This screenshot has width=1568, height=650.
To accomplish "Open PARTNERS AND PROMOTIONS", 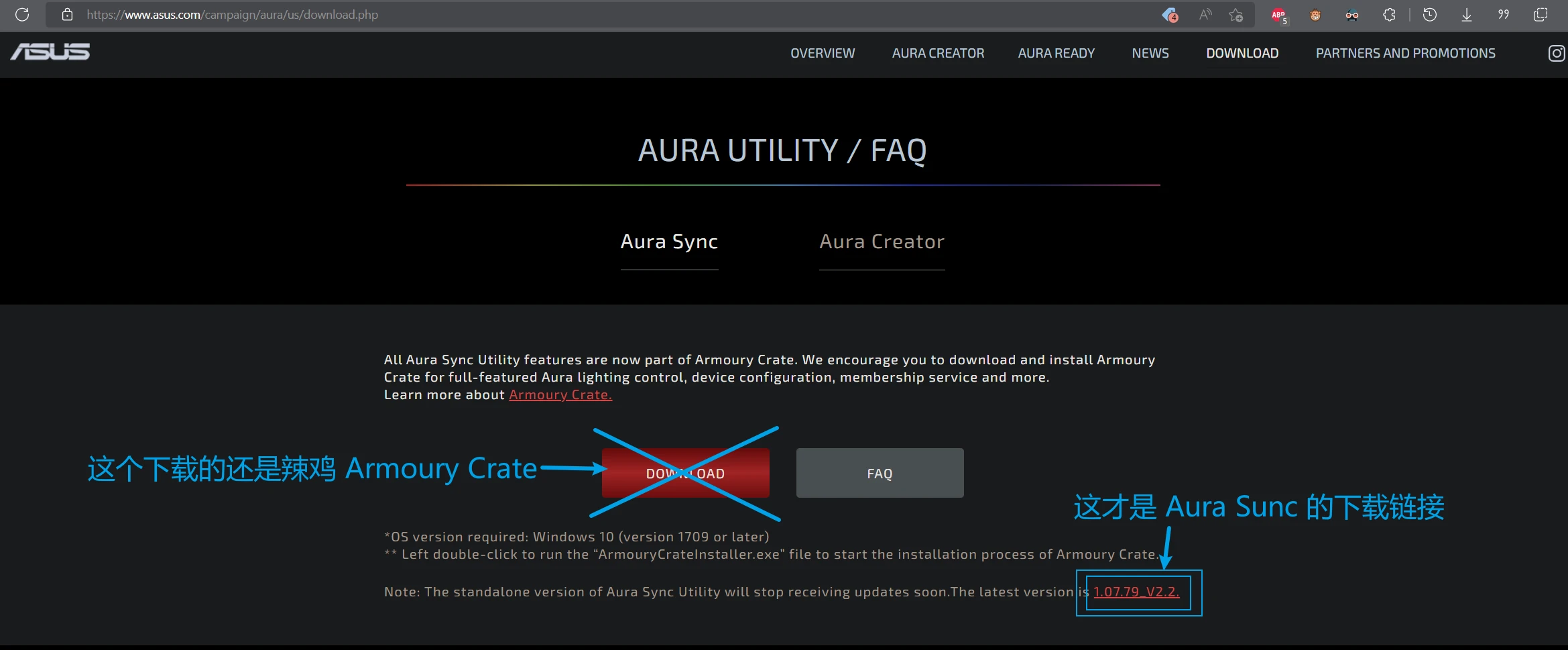I will (1405, 53).
